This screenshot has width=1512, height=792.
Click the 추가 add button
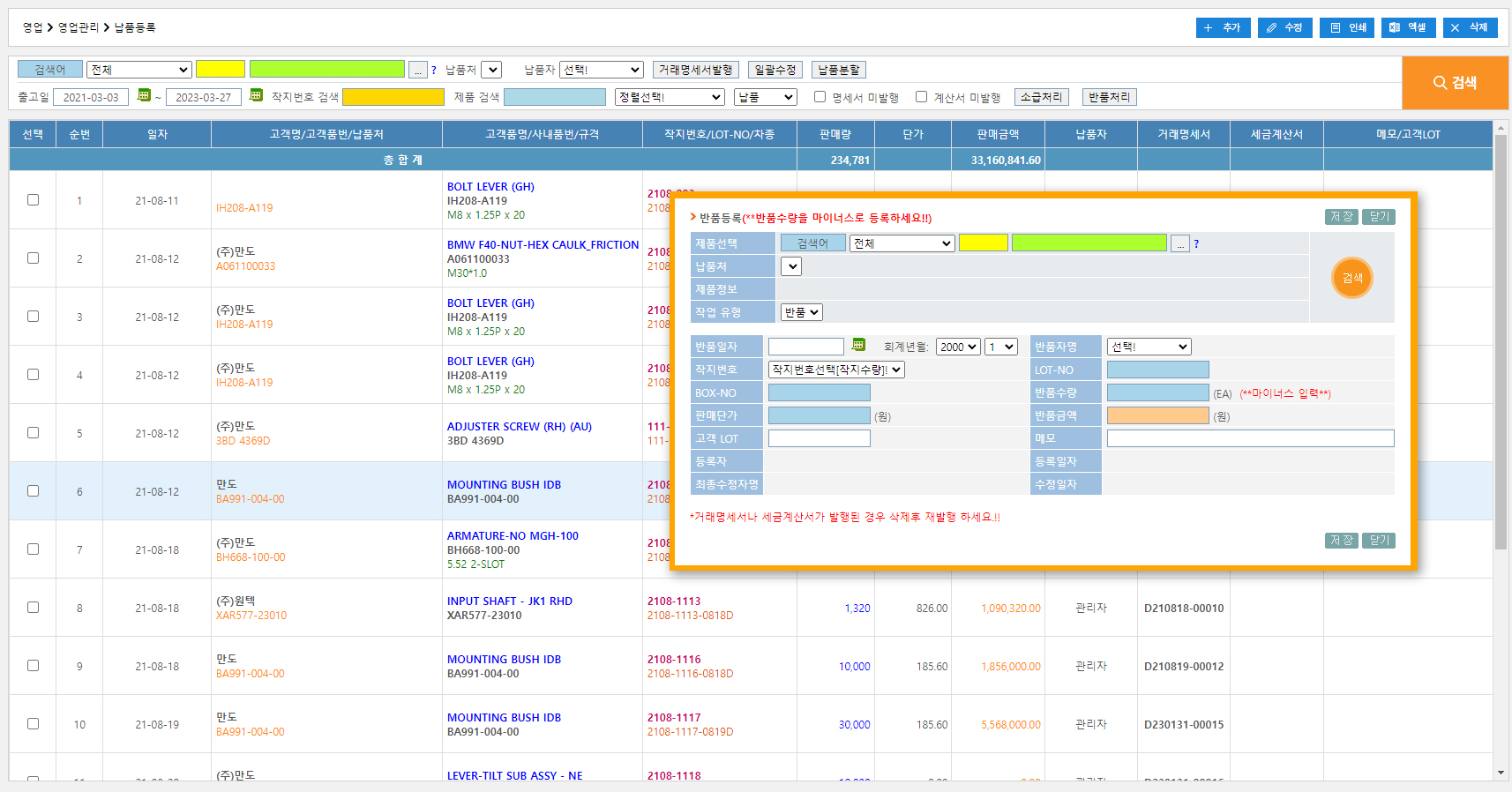tap(1223, 27)
